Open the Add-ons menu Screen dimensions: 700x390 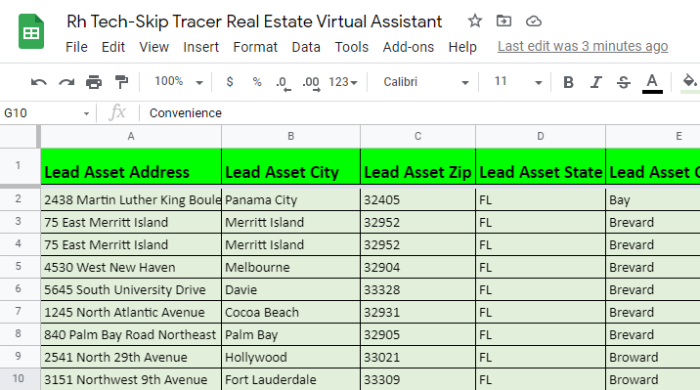[x=408, y=47]
